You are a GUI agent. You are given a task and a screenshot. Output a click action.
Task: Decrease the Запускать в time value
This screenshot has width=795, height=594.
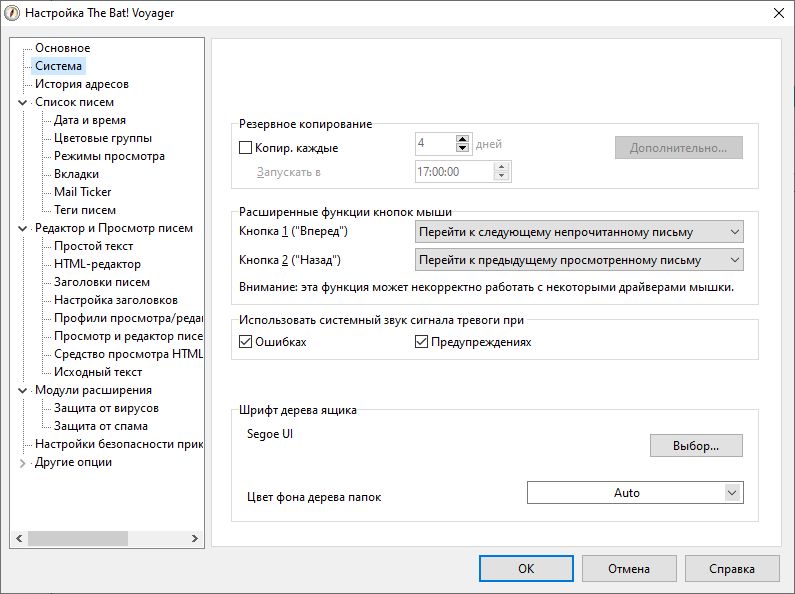pos(501,176)
